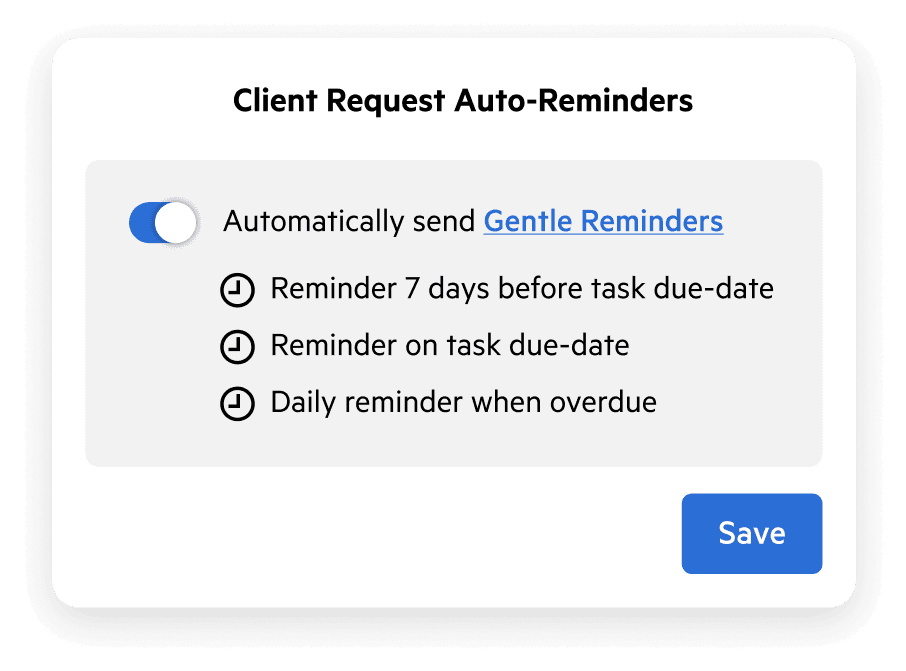This screenshot has width=906, height=671.
Task: Click the clock icon next to Reminder on task due-date
Action: (237, 347)
